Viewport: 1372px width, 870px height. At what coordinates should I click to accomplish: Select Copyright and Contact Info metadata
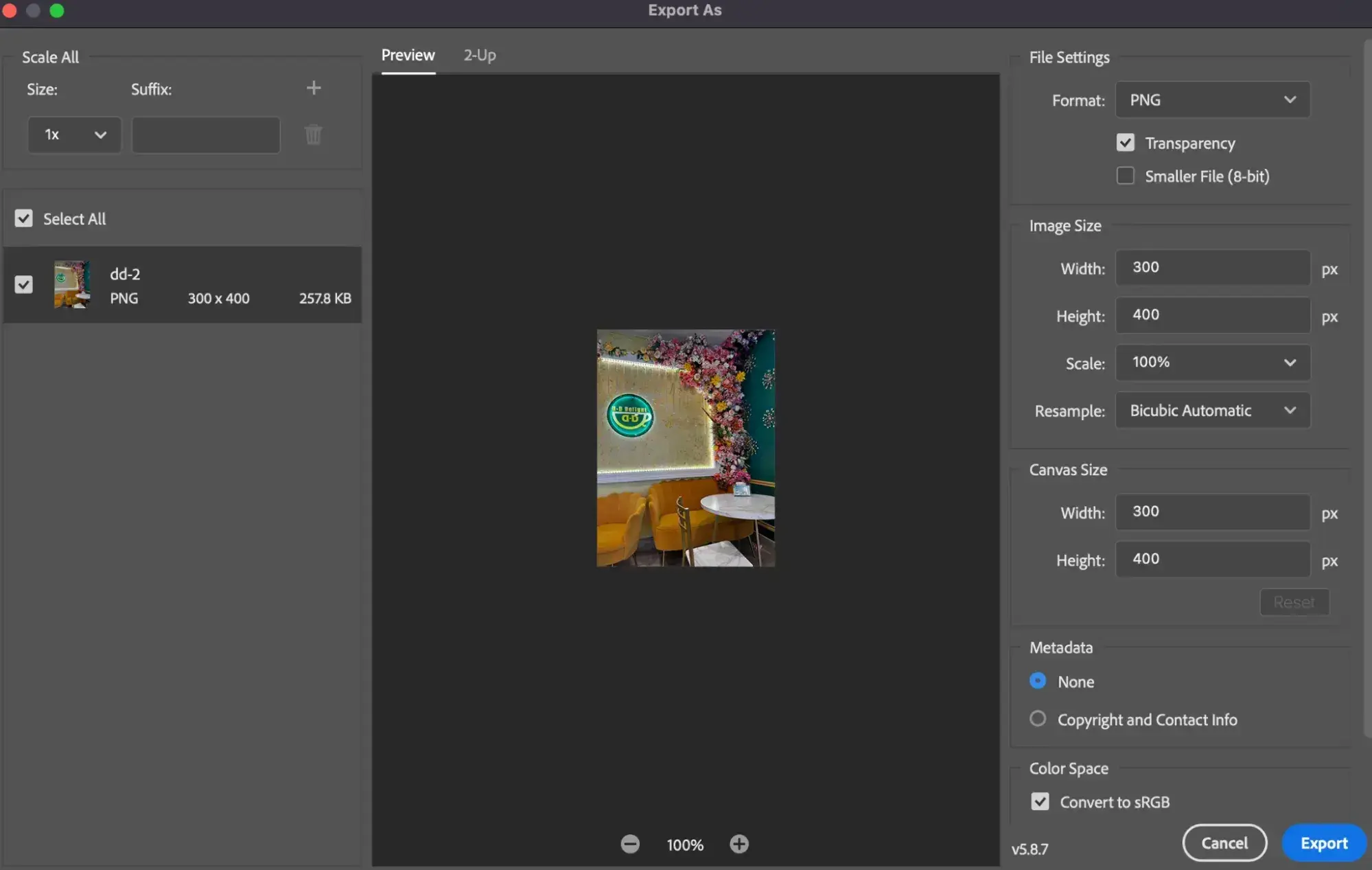[x=1037, y=718]
